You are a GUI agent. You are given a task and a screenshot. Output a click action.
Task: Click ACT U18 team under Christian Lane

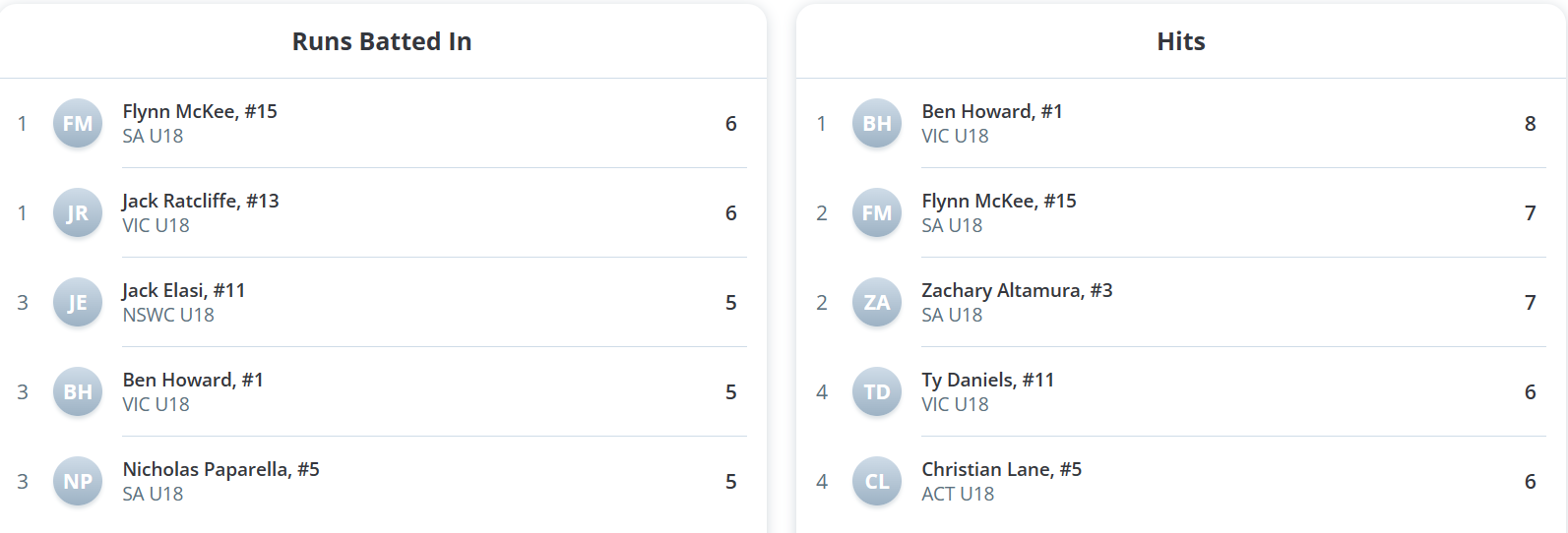[958, 495]
